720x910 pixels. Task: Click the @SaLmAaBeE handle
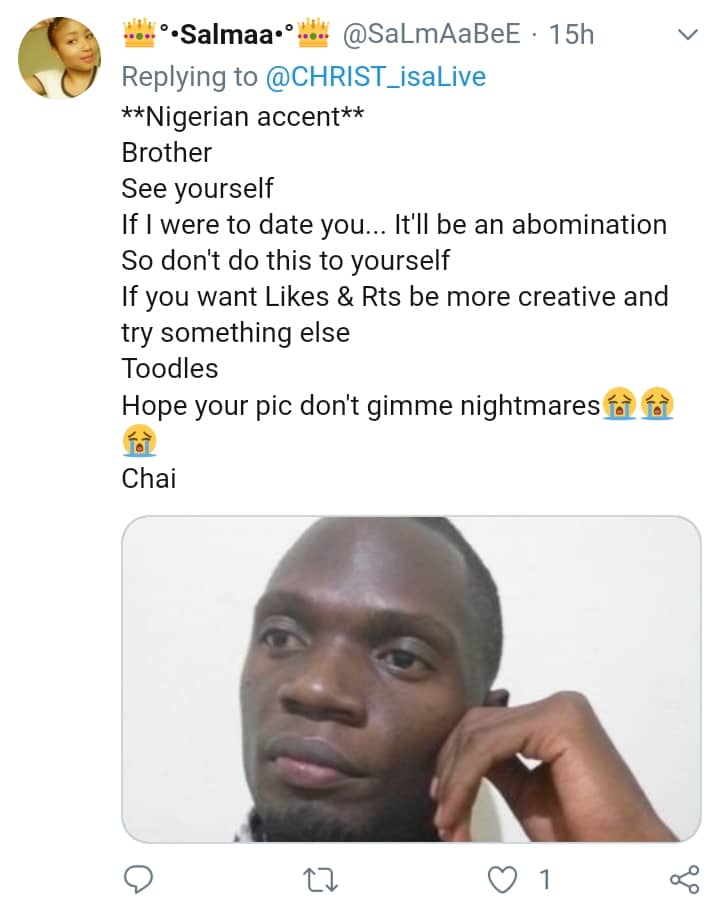(431, 35)
